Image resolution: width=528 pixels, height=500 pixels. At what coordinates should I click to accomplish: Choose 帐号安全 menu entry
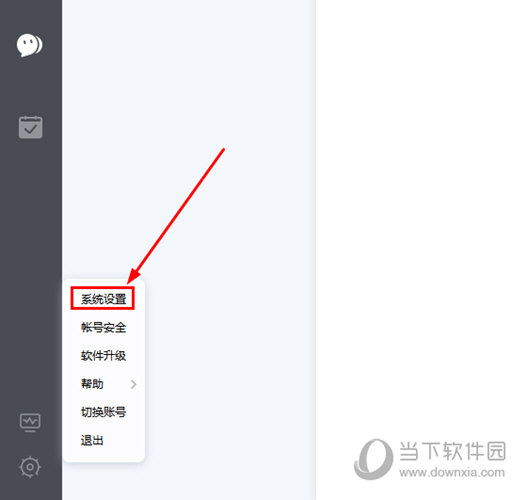pyautogui.click(x=103, y=327)
